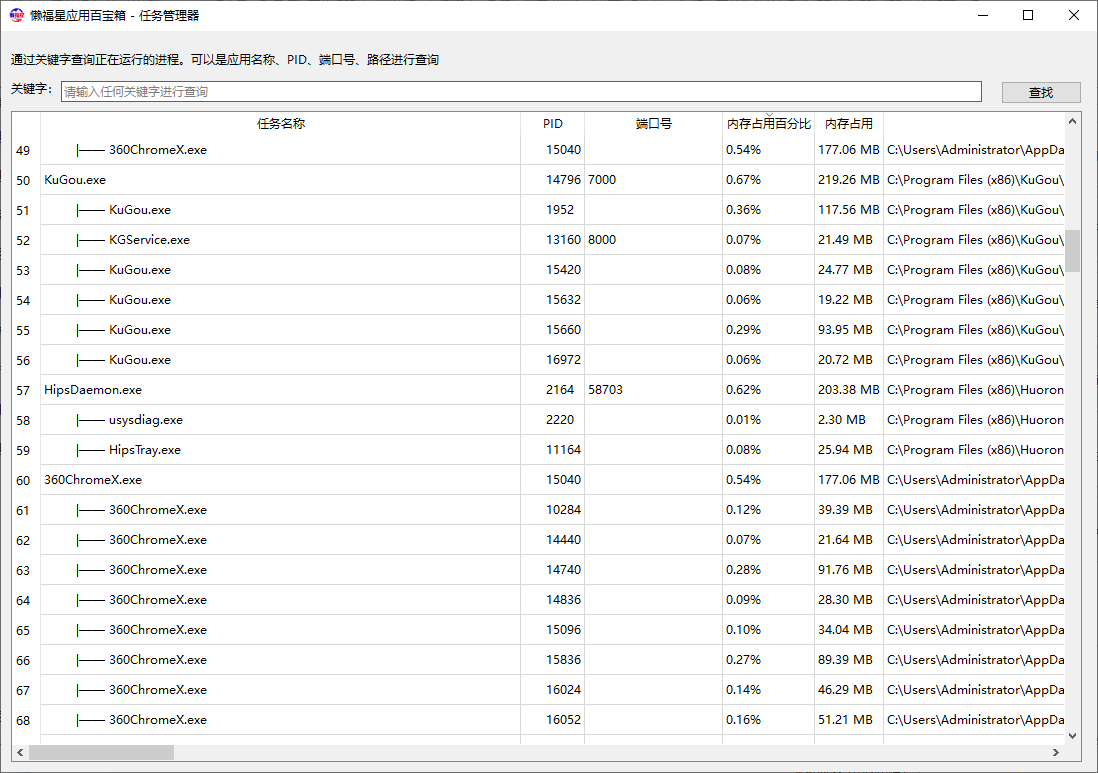Image resolution: width=1098 pixels, height=773 pixels.
Task: Click memory percentage 0.67%
Action: coord(743,180)
